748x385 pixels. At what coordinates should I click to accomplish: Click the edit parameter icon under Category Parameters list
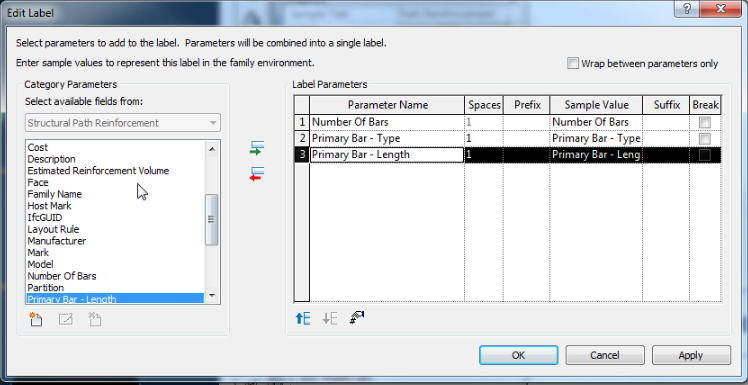click(66, 319)
